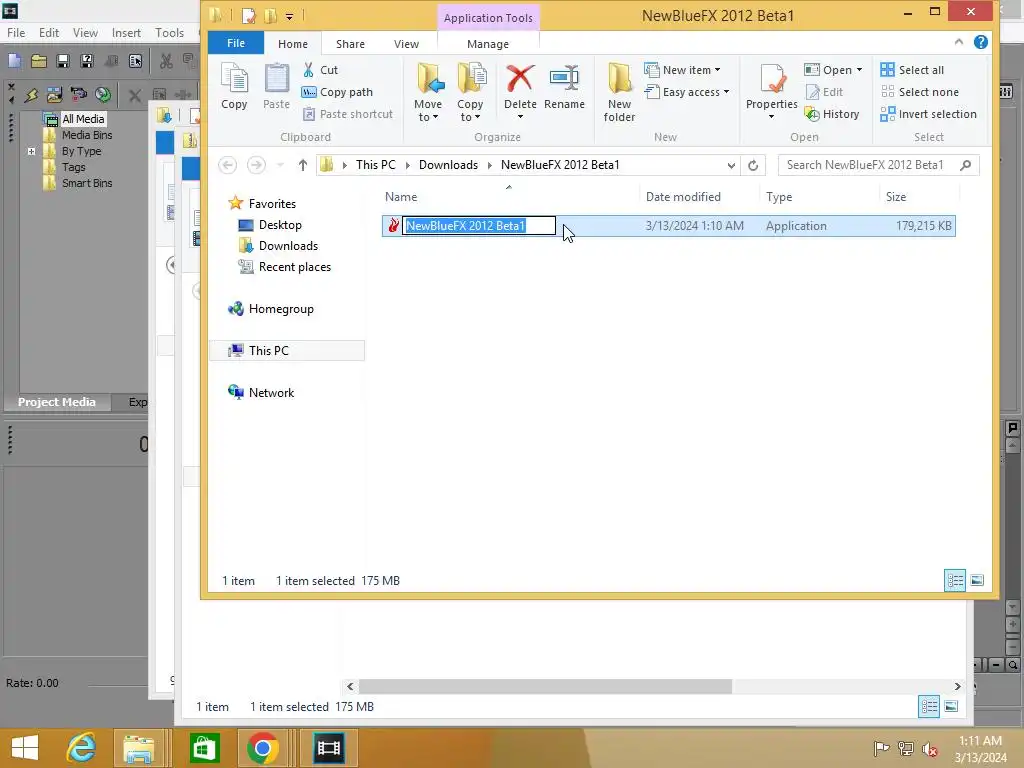Screen dimensions: 1024x768
Task: Click the open folder icon in Vegas toolbar
Action: 39,61
